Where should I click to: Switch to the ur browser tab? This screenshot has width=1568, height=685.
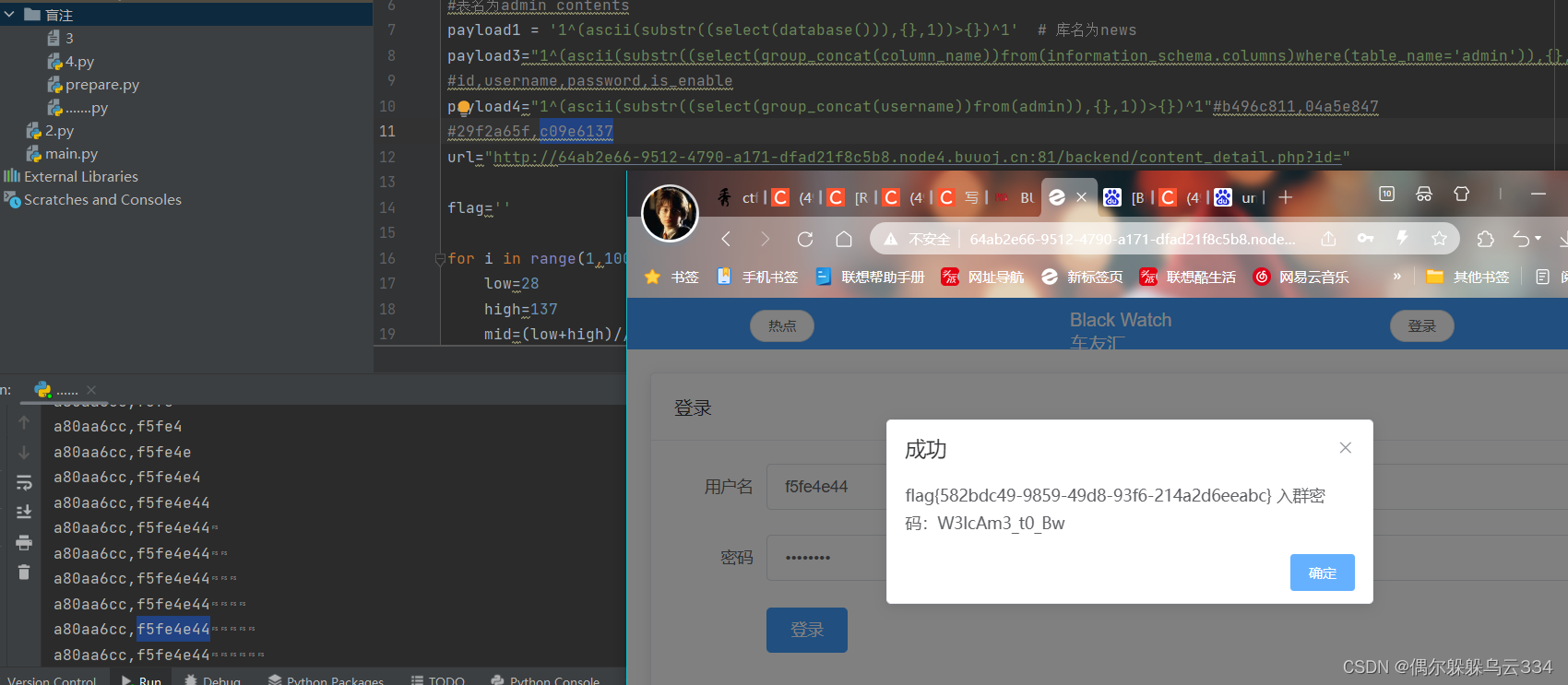click(1236, 197)
